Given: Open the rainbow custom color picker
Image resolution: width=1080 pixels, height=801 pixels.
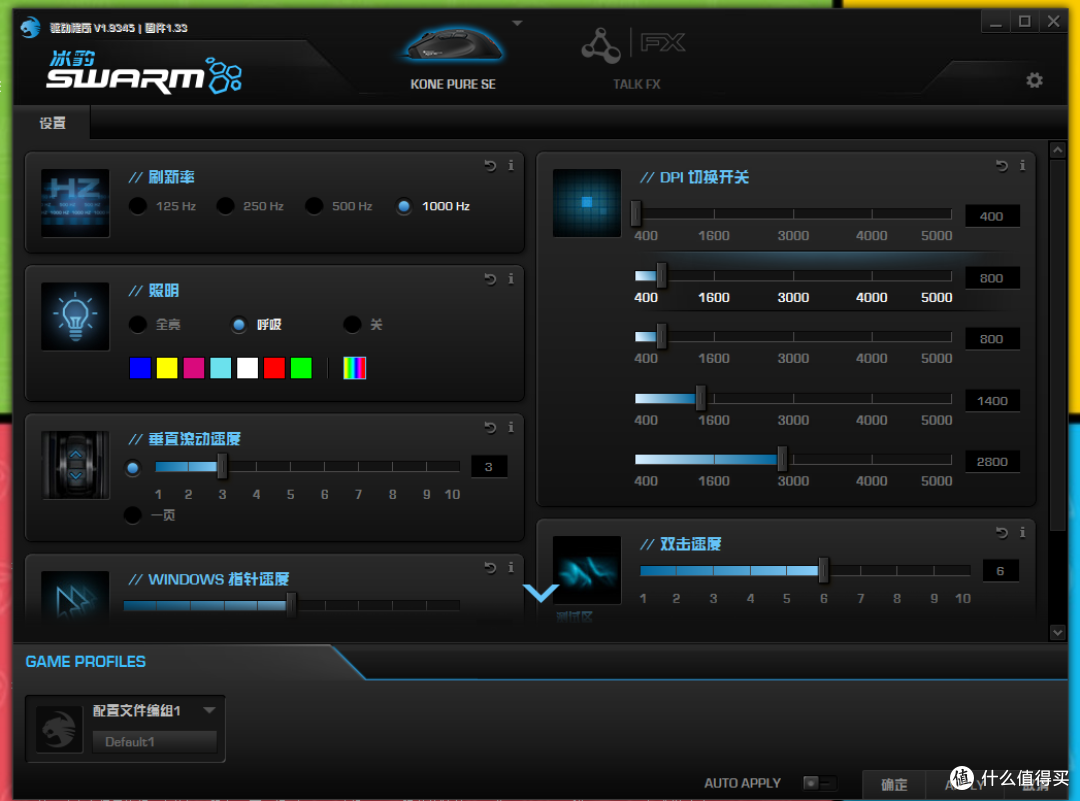Looking at the screenshot, I should point(355,368).
